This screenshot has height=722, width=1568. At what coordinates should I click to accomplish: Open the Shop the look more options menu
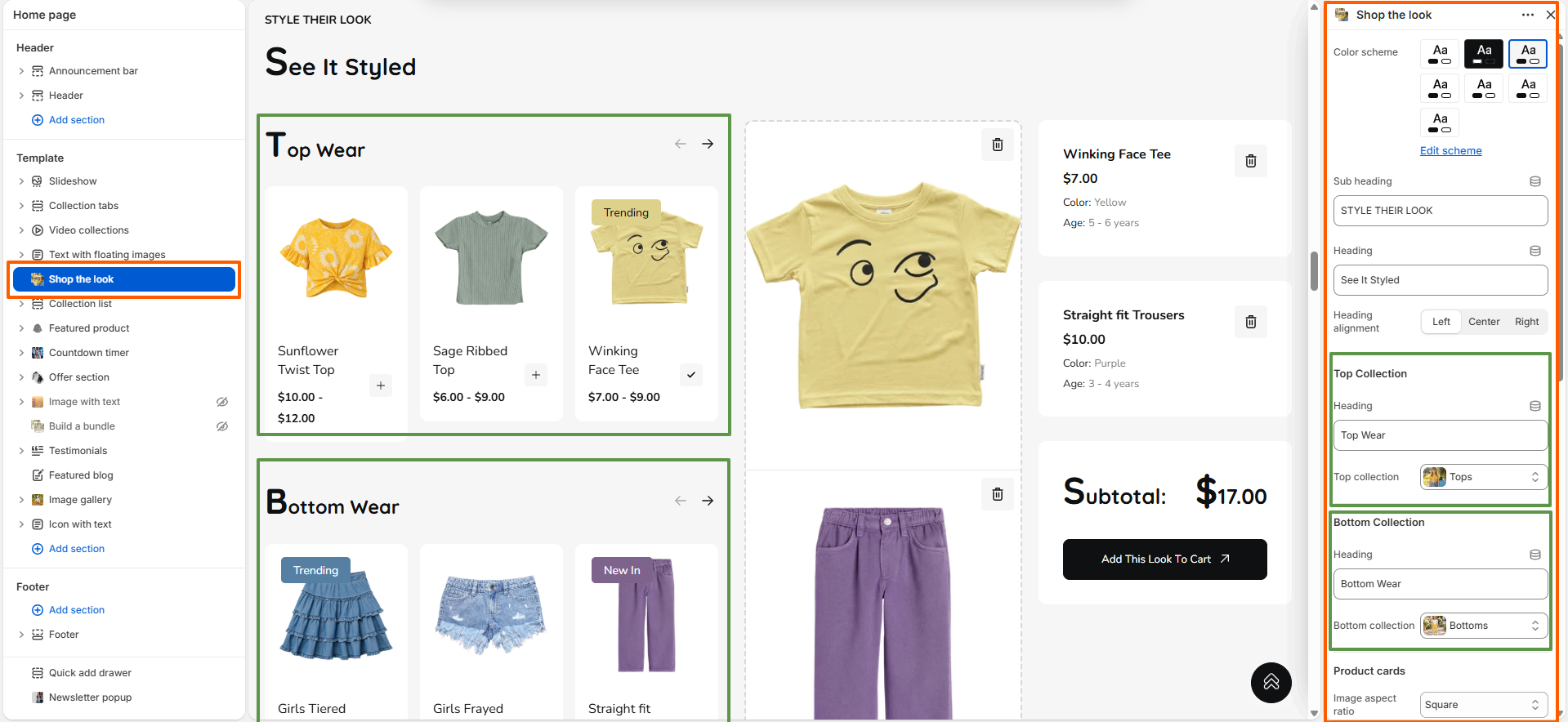(1528, 15)
